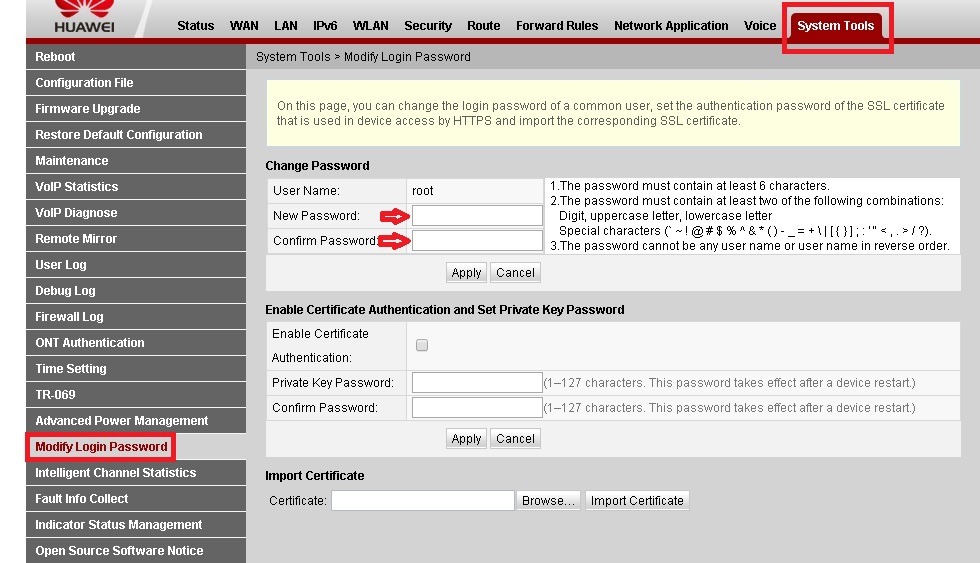Open Modify Login Password page

point(101,447)
